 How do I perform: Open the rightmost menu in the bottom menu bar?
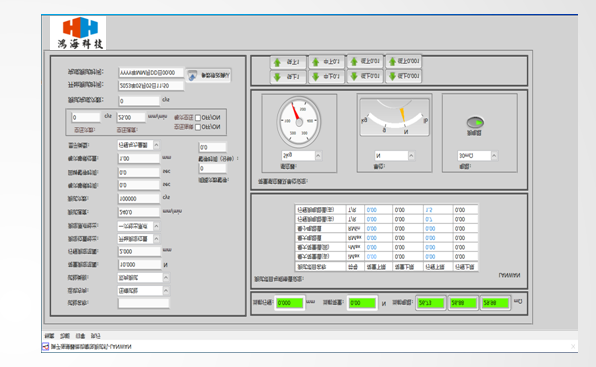pyautogui.click(x=95, y=336)
